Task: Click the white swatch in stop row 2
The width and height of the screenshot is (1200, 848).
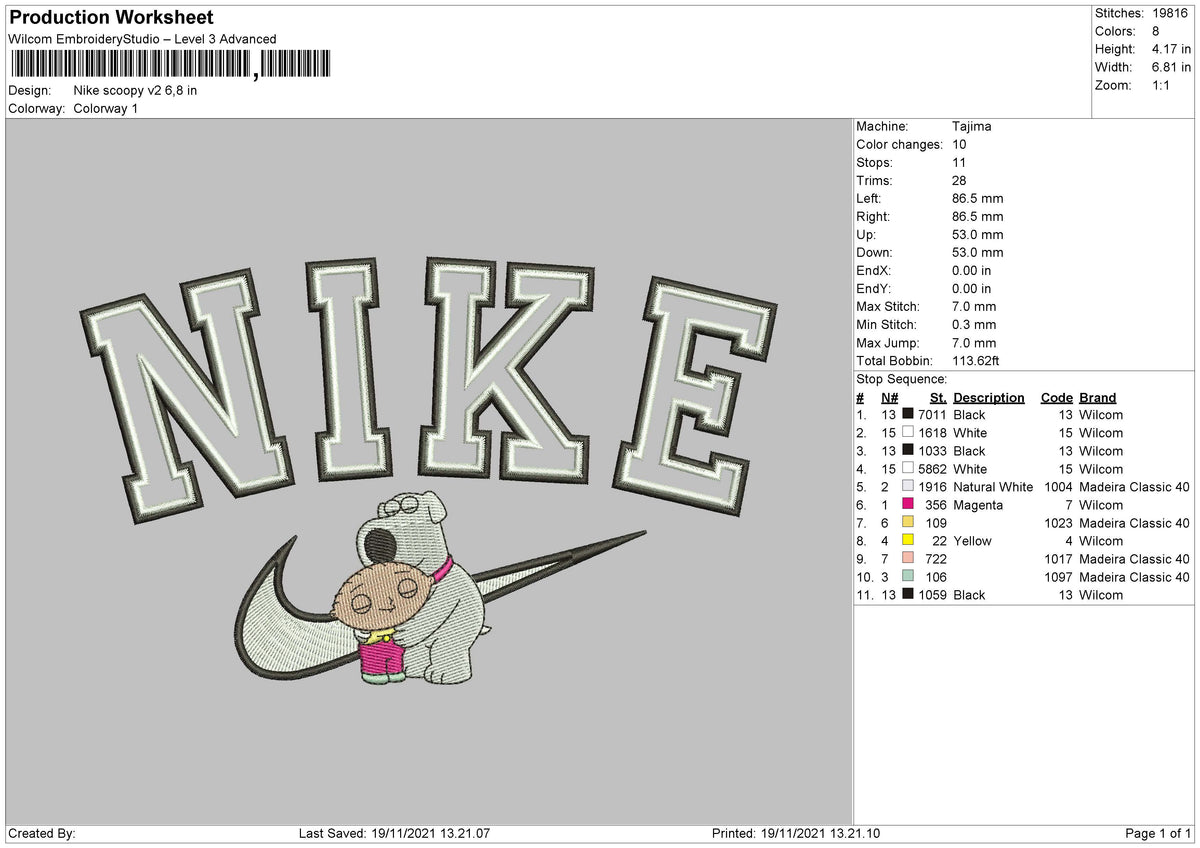Action: click(908, 433)
